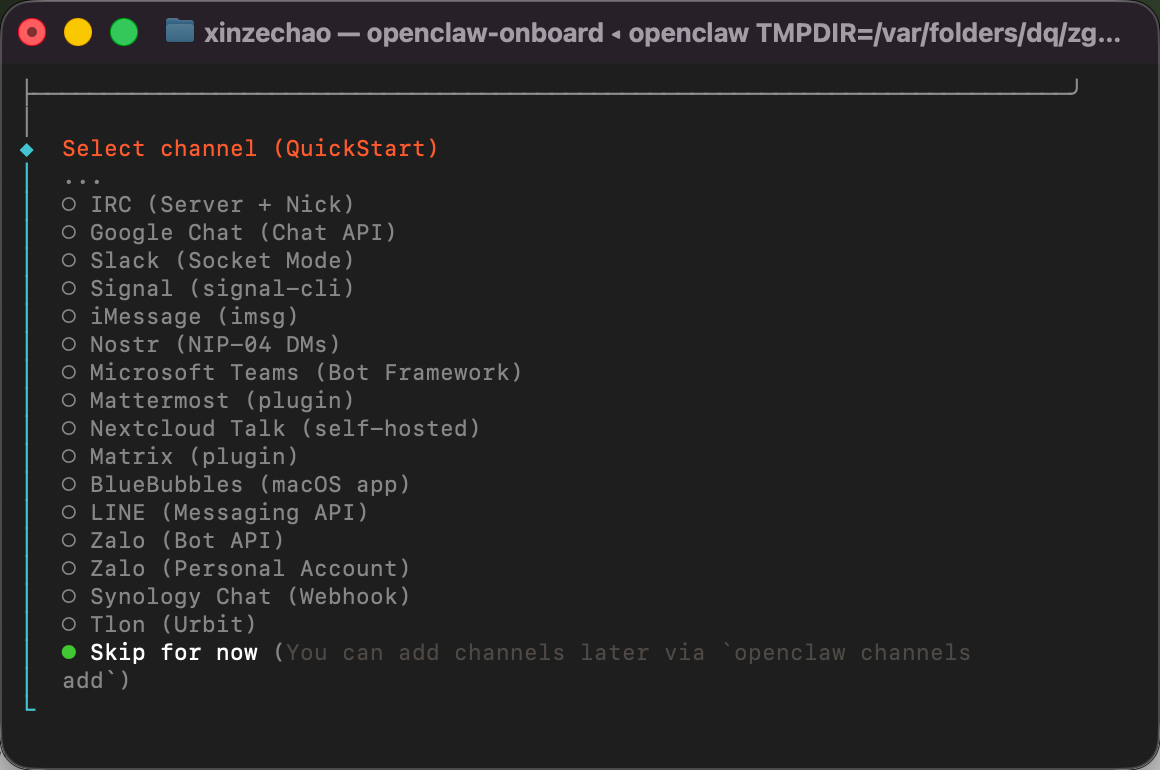
Task: Choose iMessage (imsg) radio option
Action: tap(180, 317)
